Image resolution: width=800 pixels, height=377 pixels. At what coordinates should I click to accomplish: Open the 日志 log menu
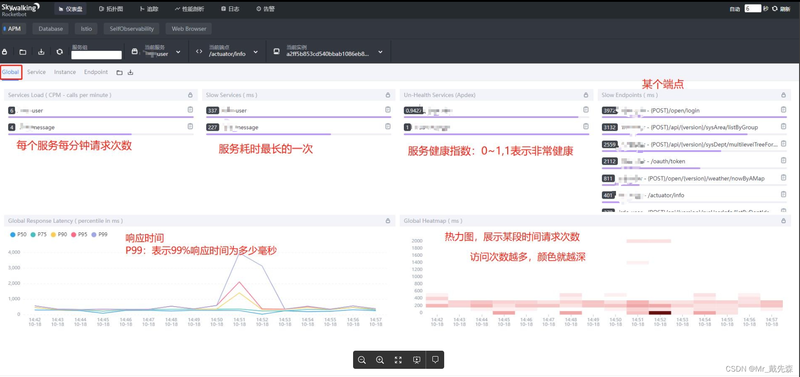click(231, 9)
